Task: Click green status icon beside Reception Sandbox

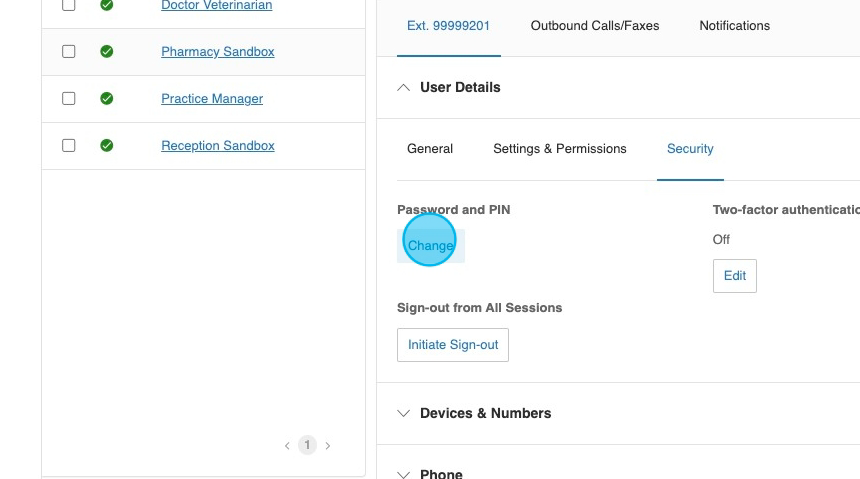Action: coord(107,146)
